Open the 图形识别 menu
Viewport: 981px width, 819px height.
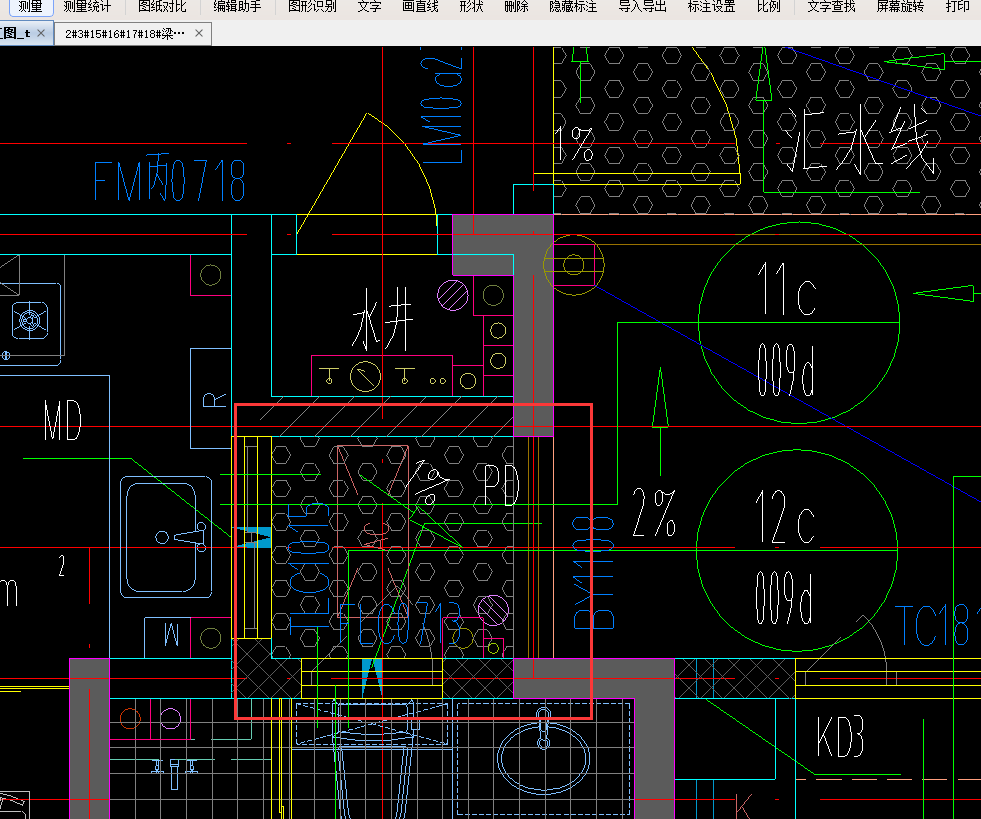tap(312, 7)
